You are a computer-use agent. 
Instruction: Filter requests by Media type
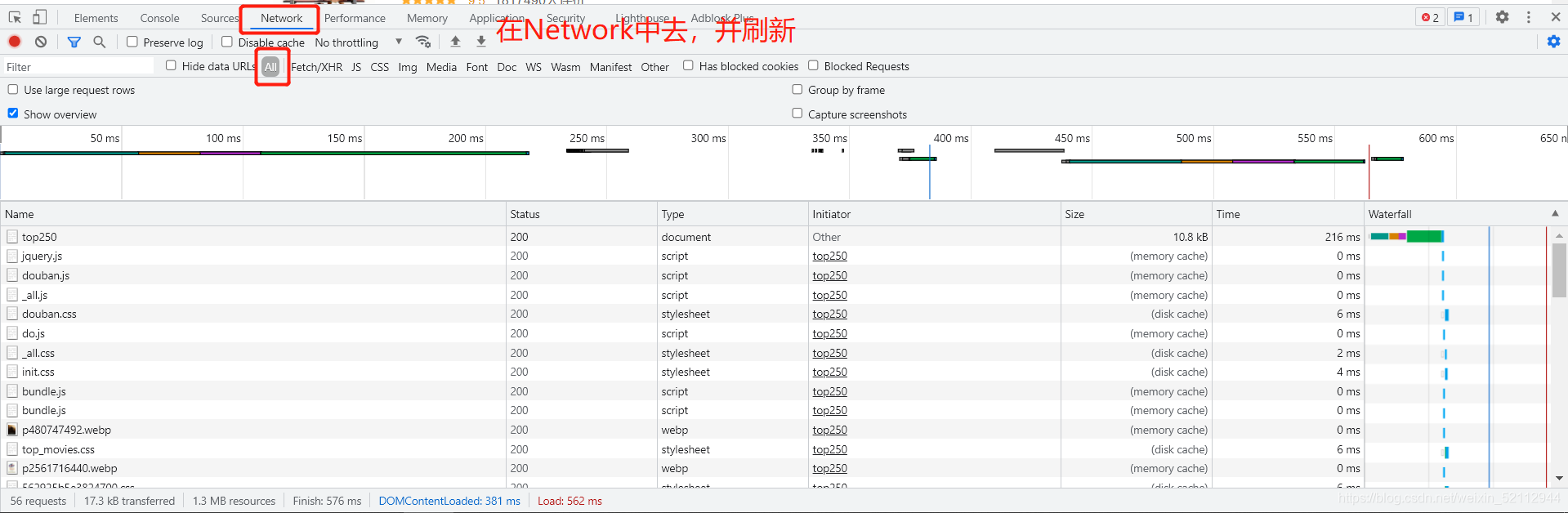click(441, 67)
